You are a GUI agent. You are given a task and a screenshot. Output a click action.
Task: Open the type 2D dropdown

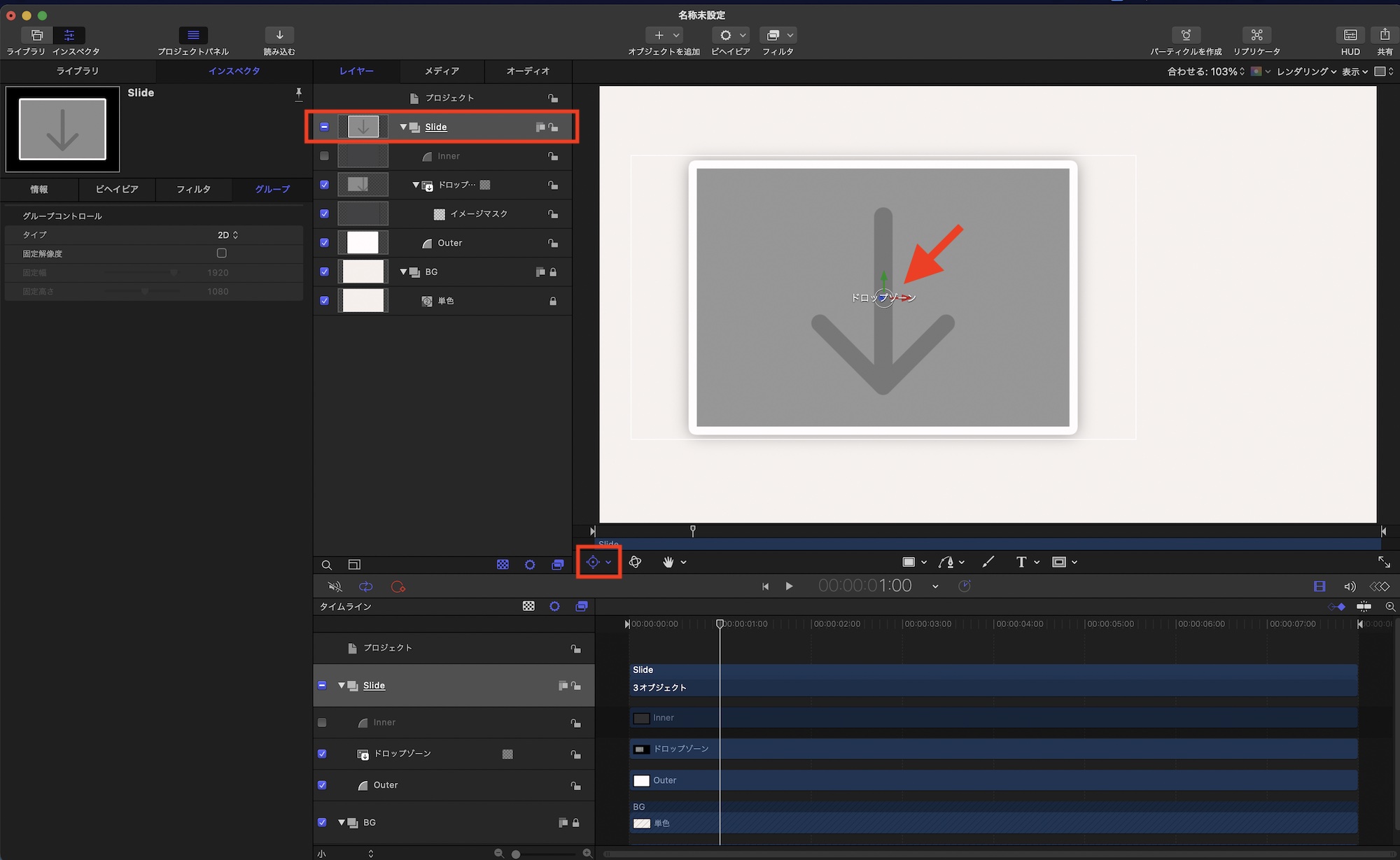pyautogui.click(x=227, y=235)
